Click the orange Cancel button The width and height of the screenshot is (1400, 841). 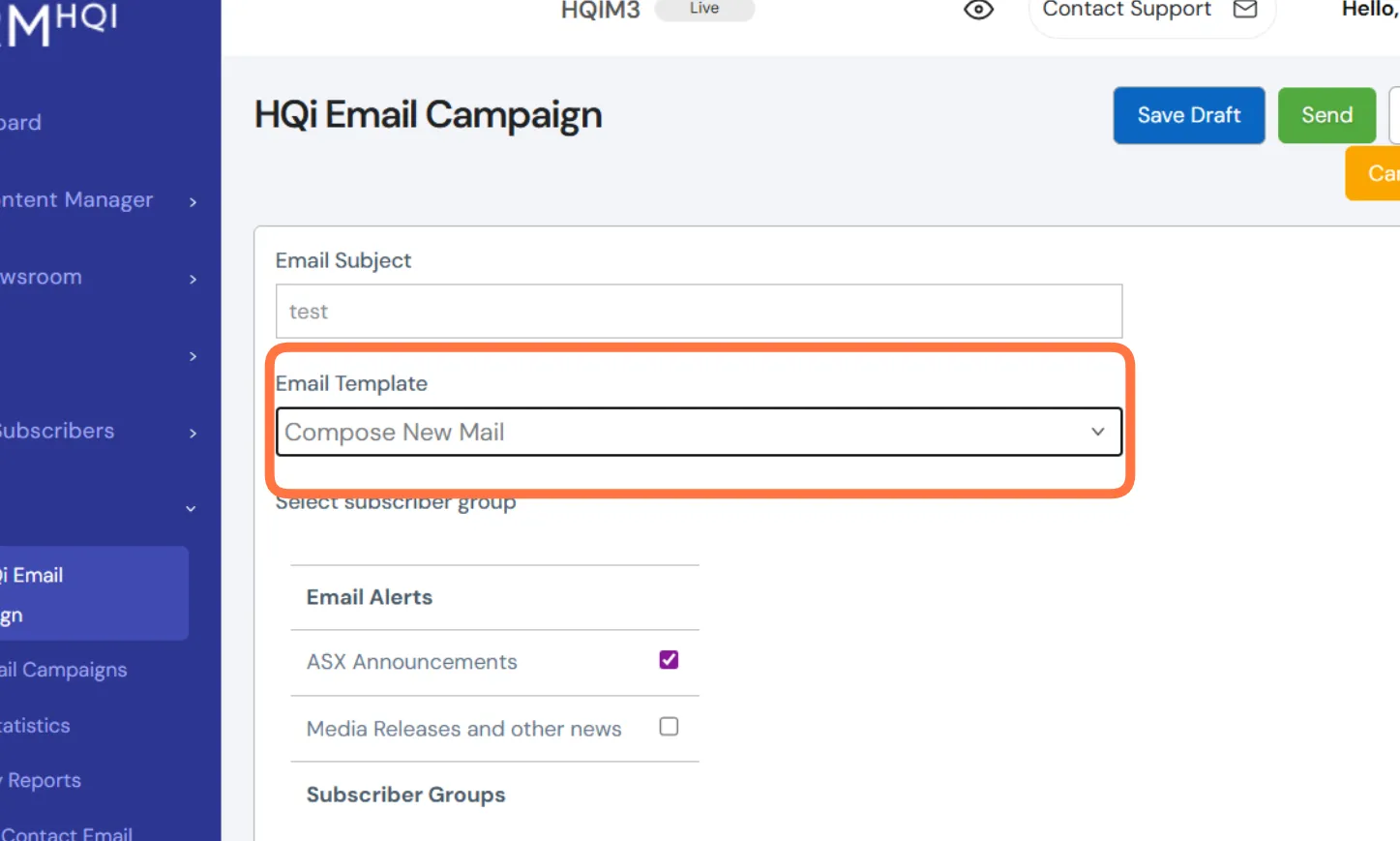1374,173
